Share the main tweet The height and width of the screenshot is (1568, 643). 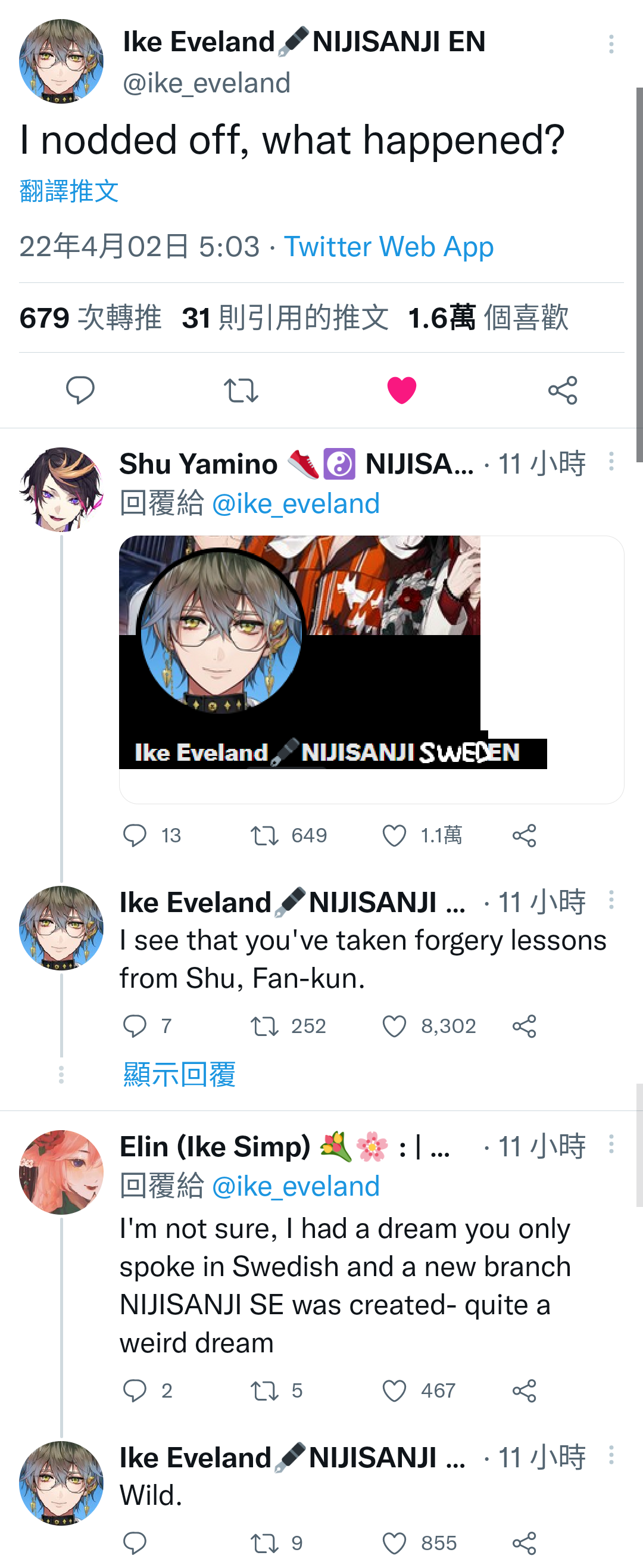[x=563, y=390]
